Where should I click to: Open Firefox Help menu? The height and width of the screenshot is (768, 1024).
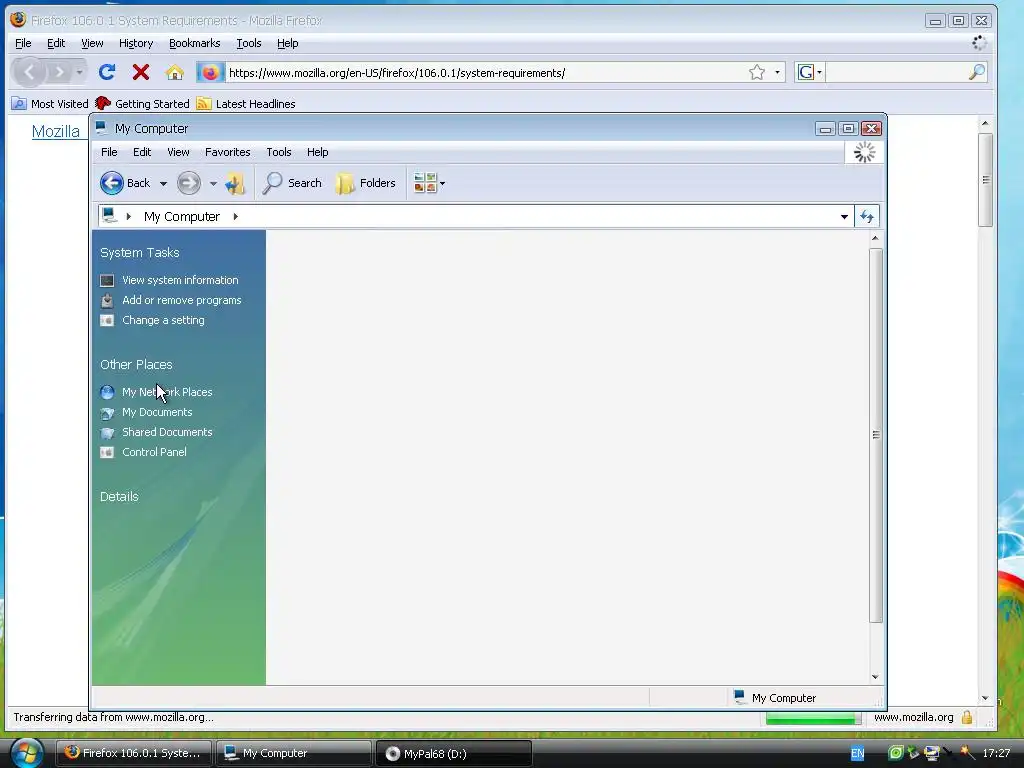point(287,43)
